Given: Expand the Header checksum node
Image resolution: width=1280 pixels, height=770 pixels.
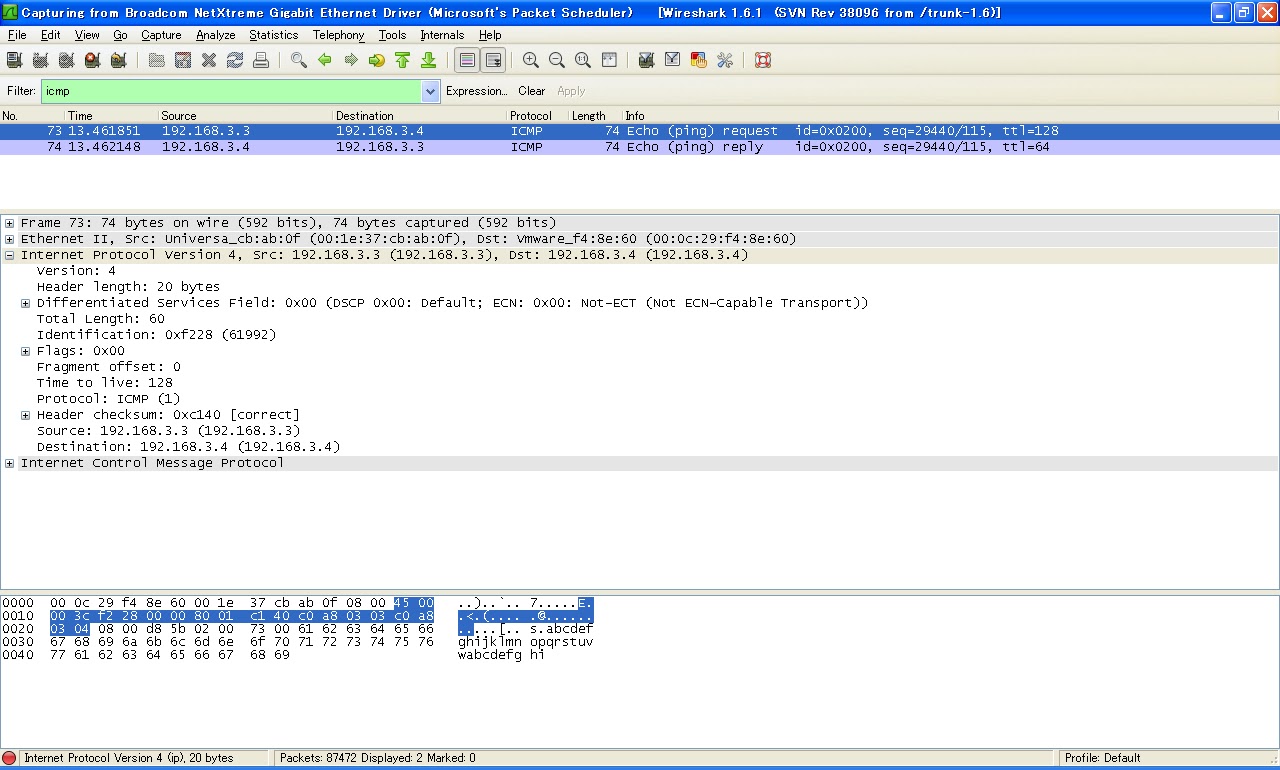Looking at the screenshot, I should [x=26, y=415].
